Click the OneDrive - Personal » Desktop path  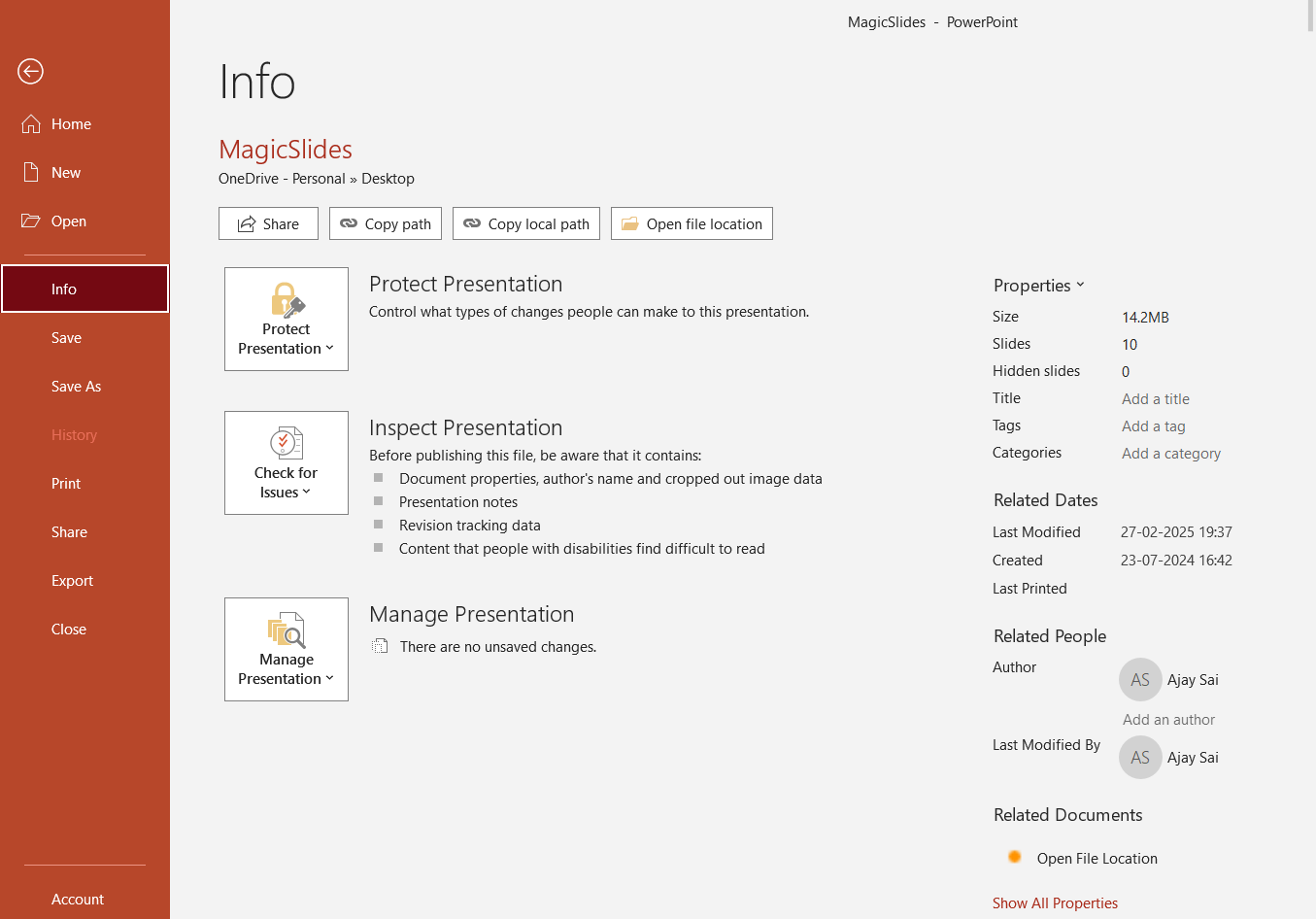[x=317, y=179]
